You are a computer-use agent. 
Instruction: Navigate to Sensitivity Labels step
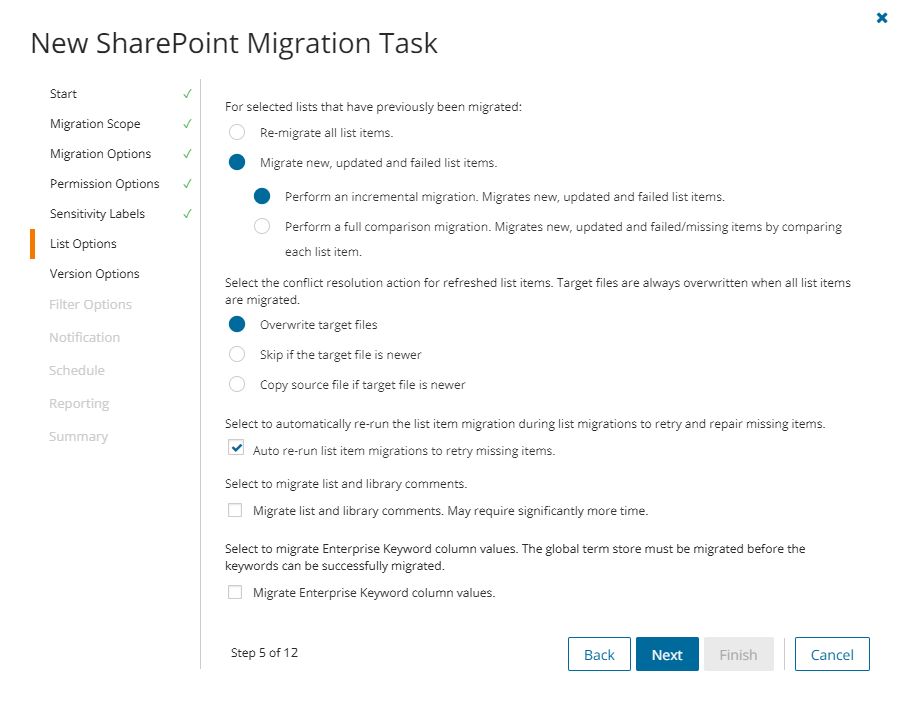click(x=97, y=214)
